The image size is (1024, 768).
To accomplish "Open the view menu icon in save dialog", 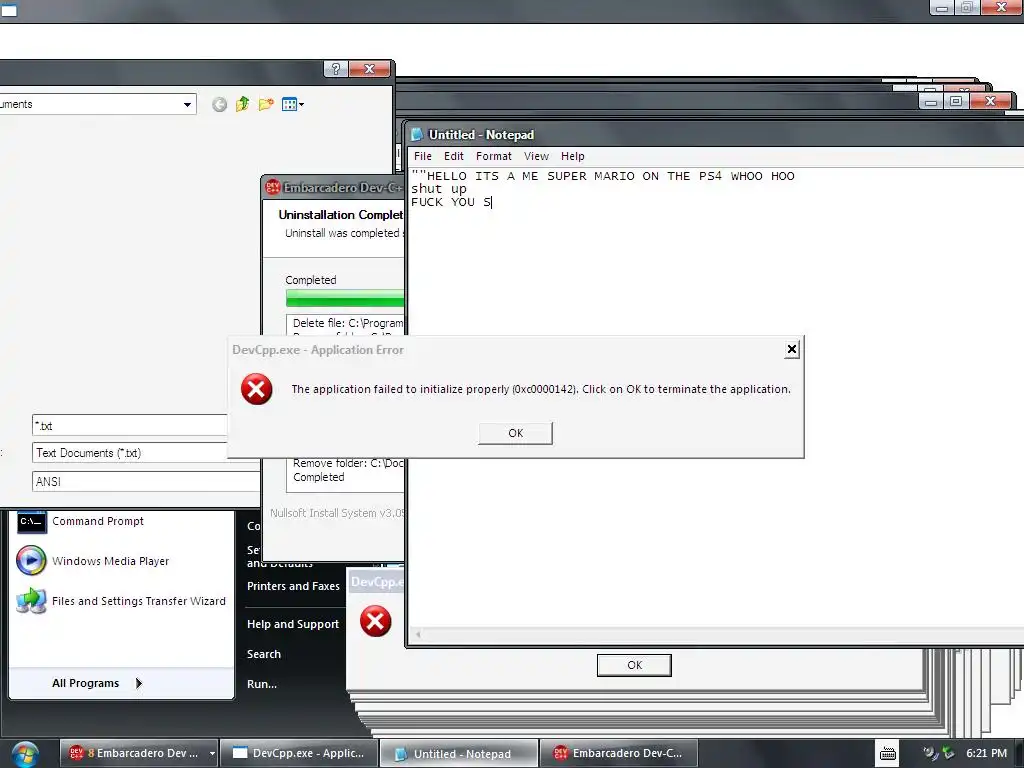I will pyautogui.click(x=292, y=104).
